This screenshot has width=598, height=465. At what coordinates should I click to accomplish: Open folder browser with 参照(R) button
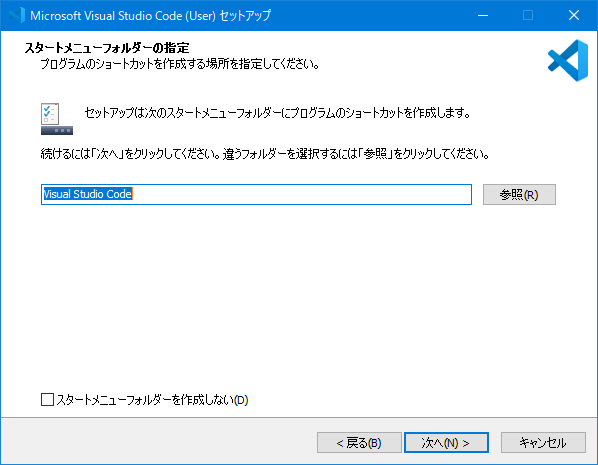click(x=519, y=195)
